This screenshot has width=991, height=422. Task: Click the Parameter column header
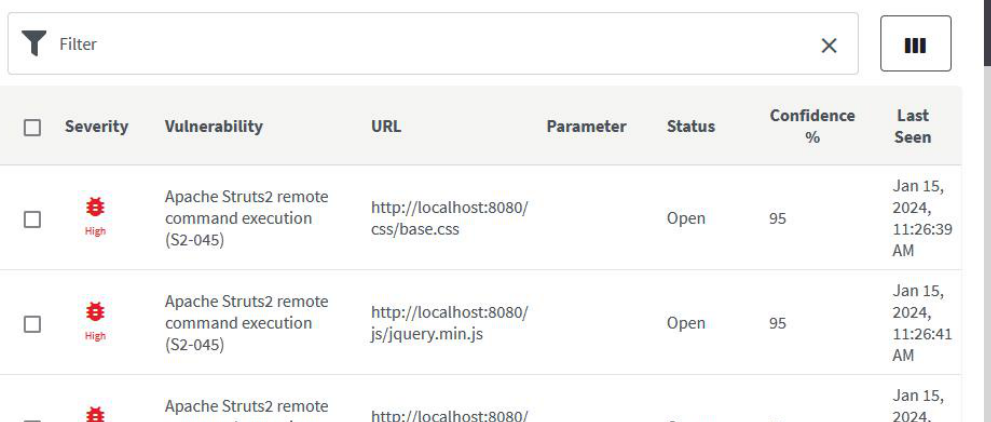point(586,126)
